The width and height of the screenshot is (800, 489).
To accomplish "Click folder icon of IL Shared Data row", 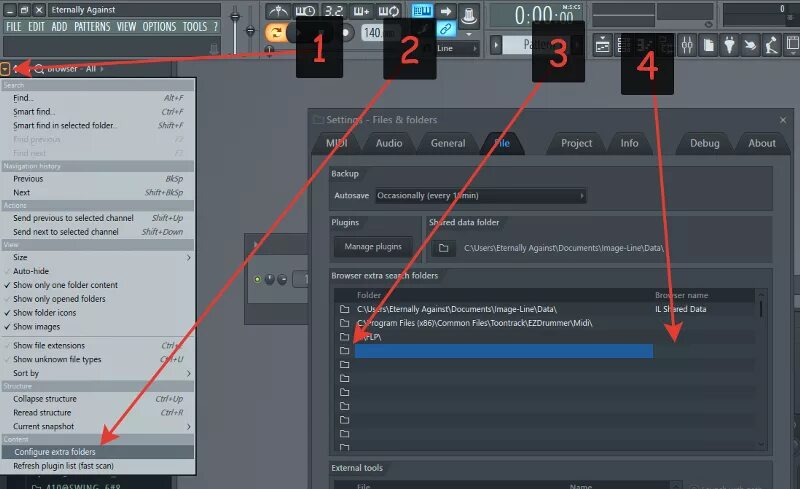I will click(x=344, y=309).
